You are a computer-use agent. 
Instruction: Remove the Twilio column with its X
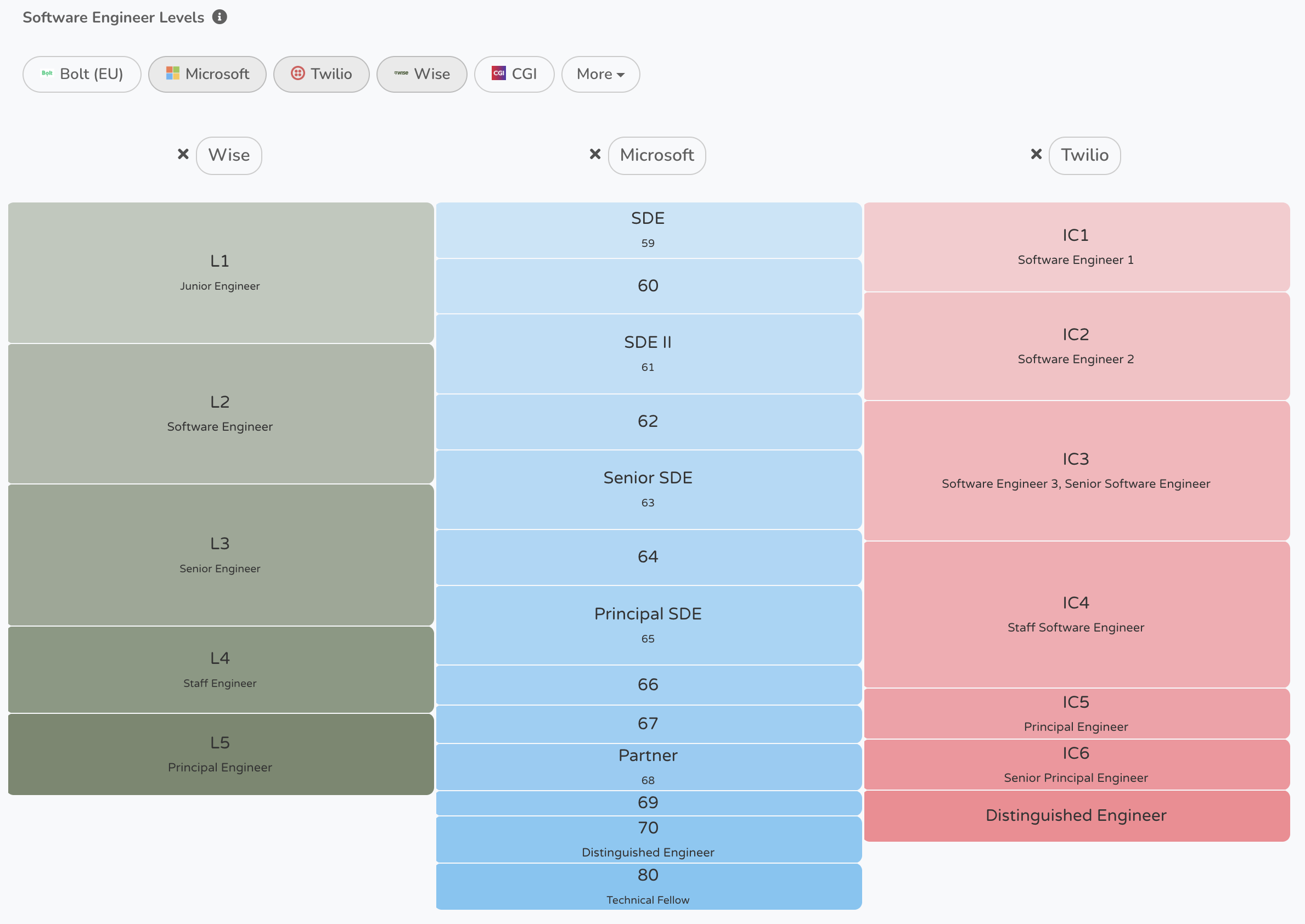tap(1037, 154)
